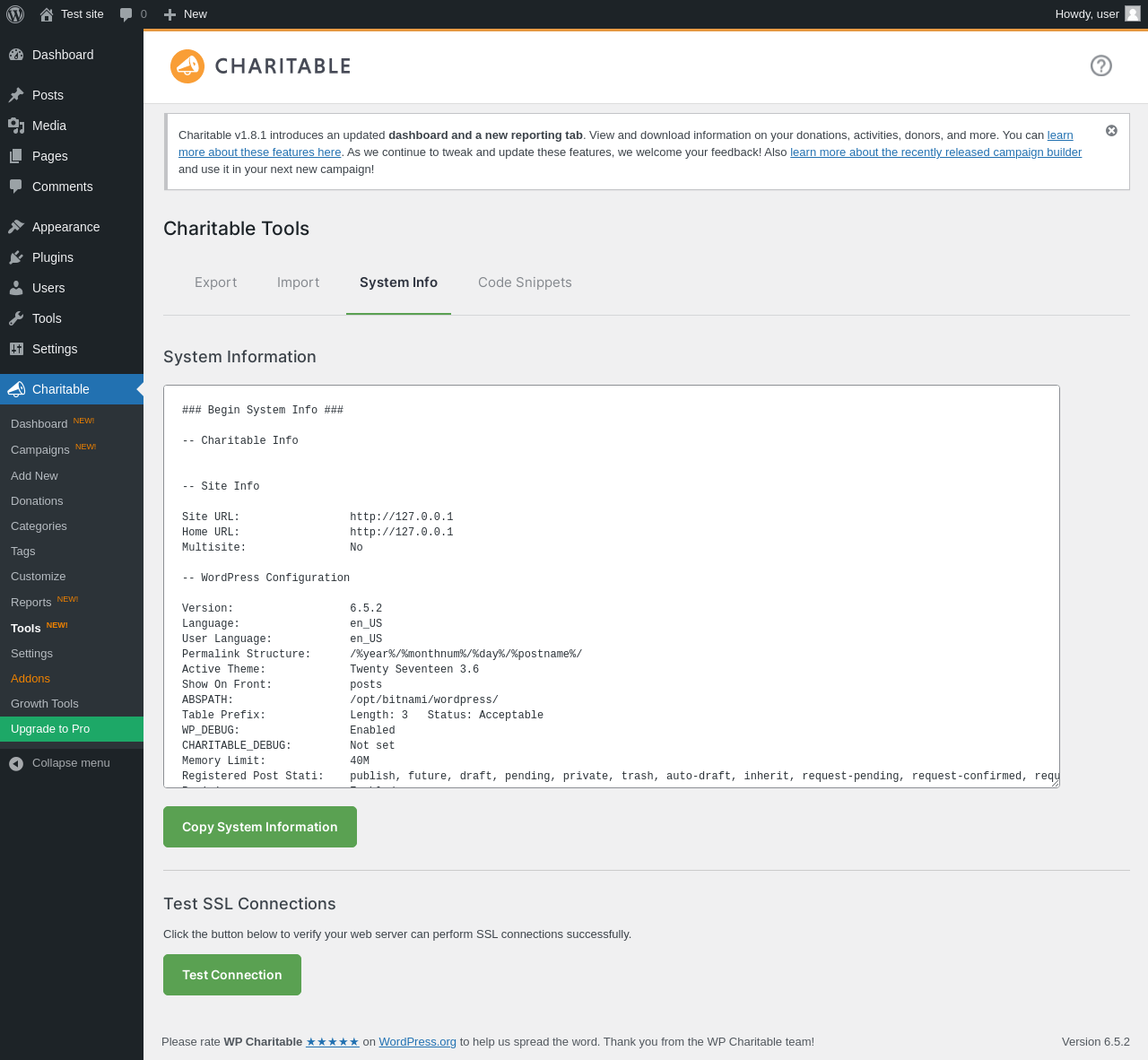Image resolution: width=1148 pixels, height=1060 pixels.
Task: Click the Test Connection button
Action: [x=232, y=975]
